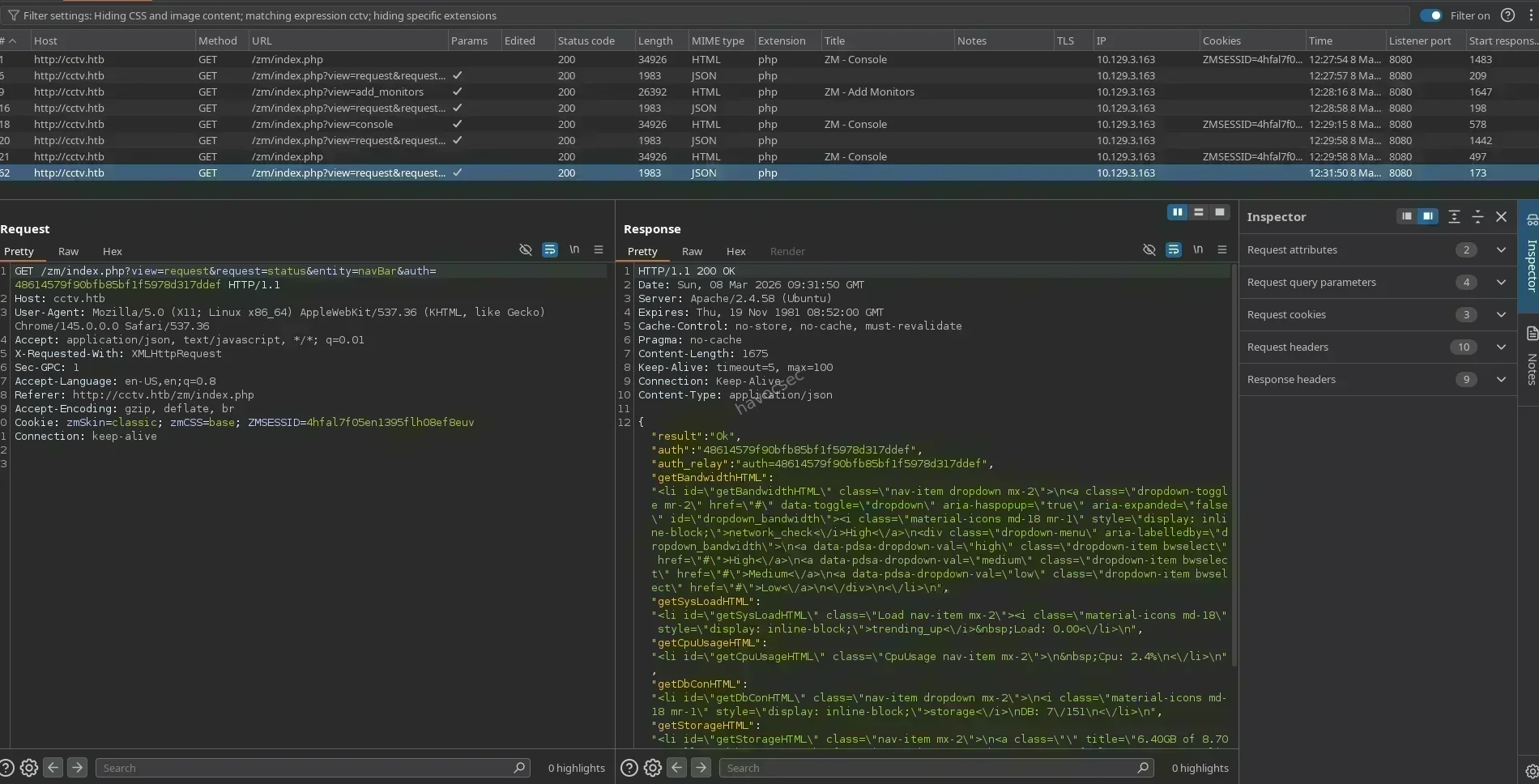The height and width of the screenshot is (784, 1539).
Task: Open help icon below Request pane
Action: coord(6,768)
